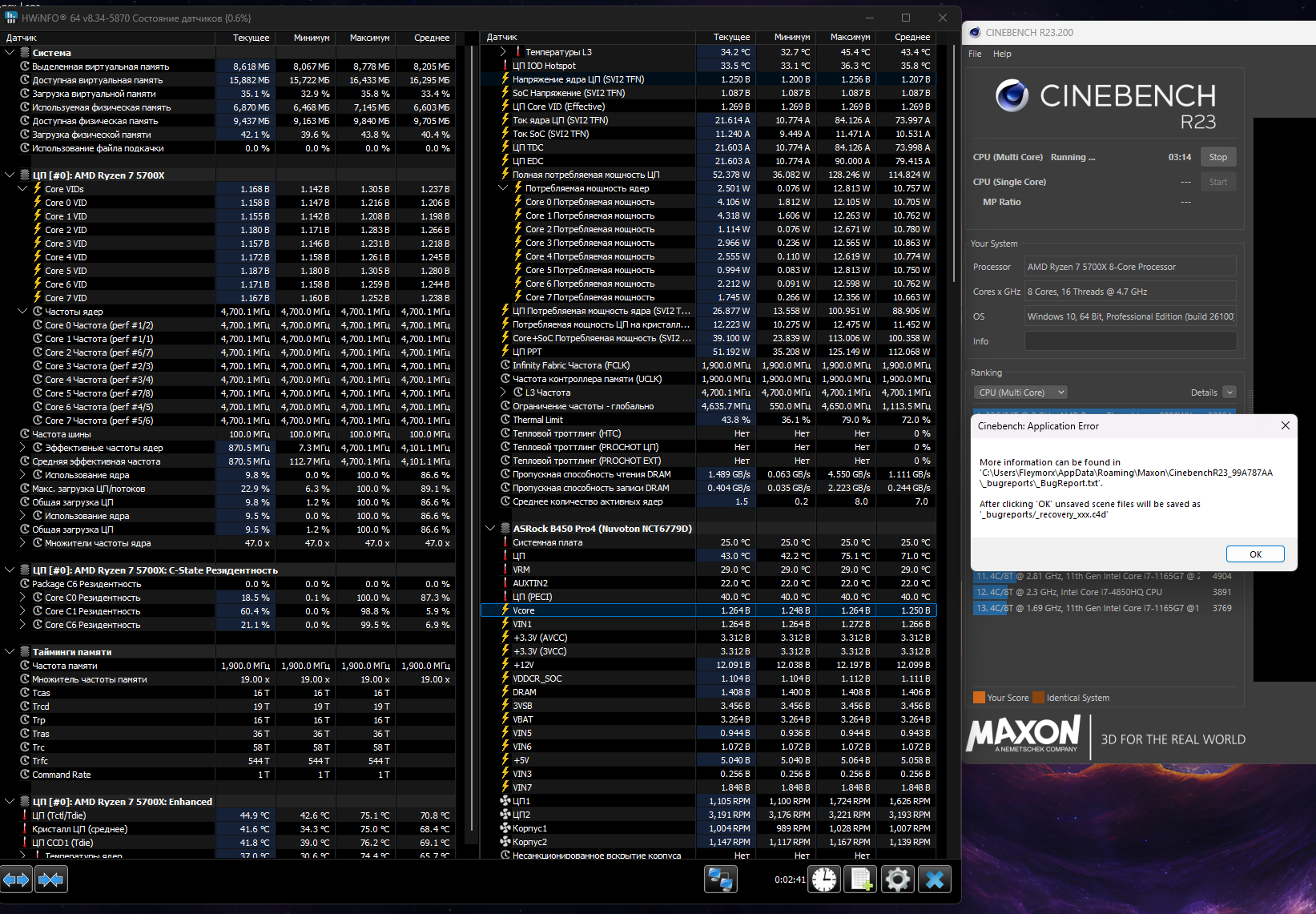Open the File menu in Cinebench
1316x914 pixels.
(975, 54)
